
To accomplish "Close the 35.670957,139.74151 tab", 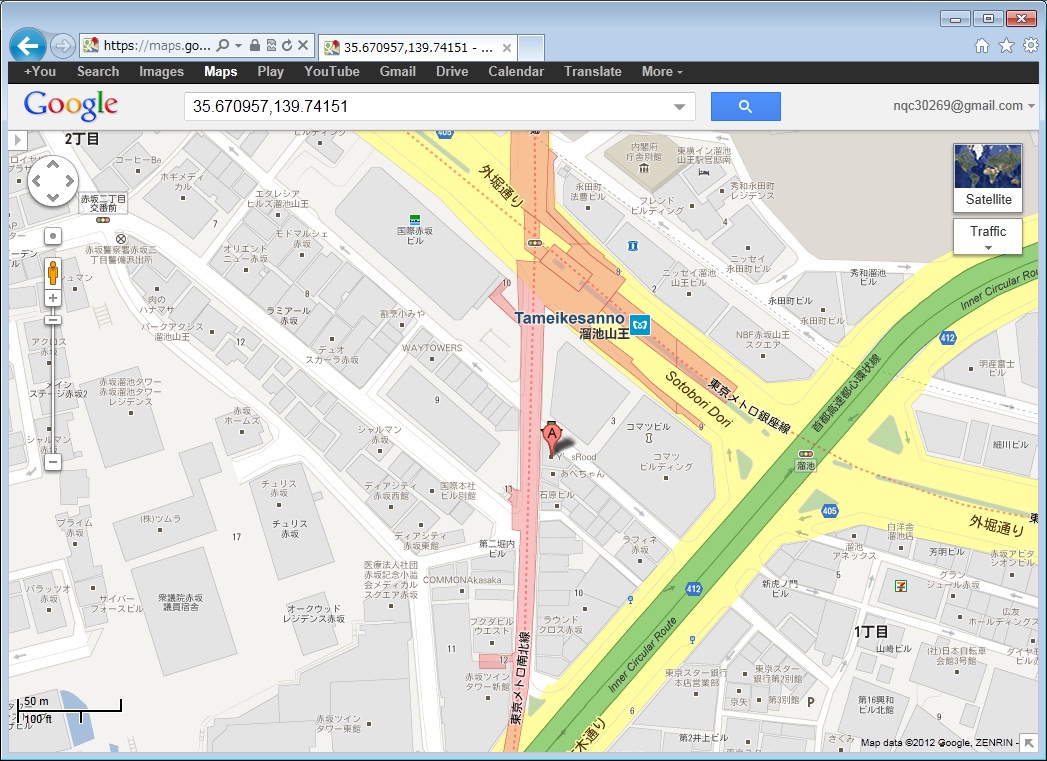I will [x=507, y=48].
